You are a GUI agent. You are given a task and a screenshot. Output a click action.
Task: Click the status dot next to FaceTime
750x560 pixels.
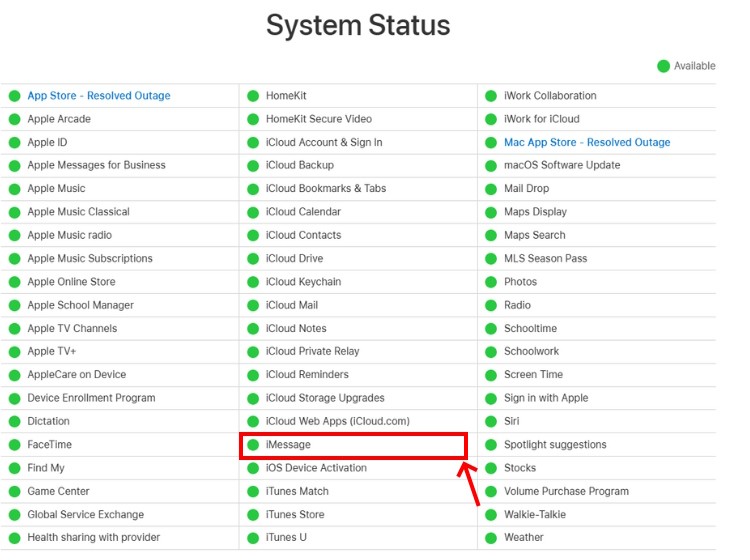tap(15, 445)
